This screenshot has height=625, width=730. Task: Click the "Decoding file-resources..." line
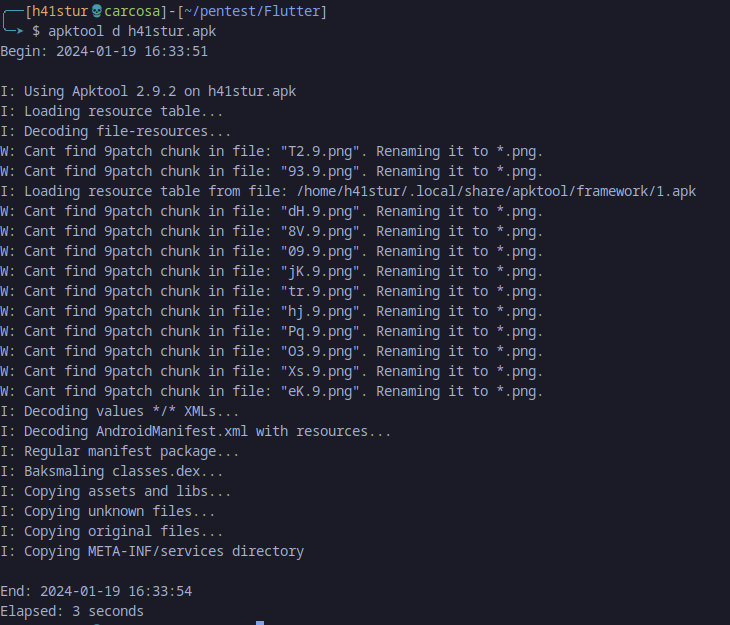(116, 132)
